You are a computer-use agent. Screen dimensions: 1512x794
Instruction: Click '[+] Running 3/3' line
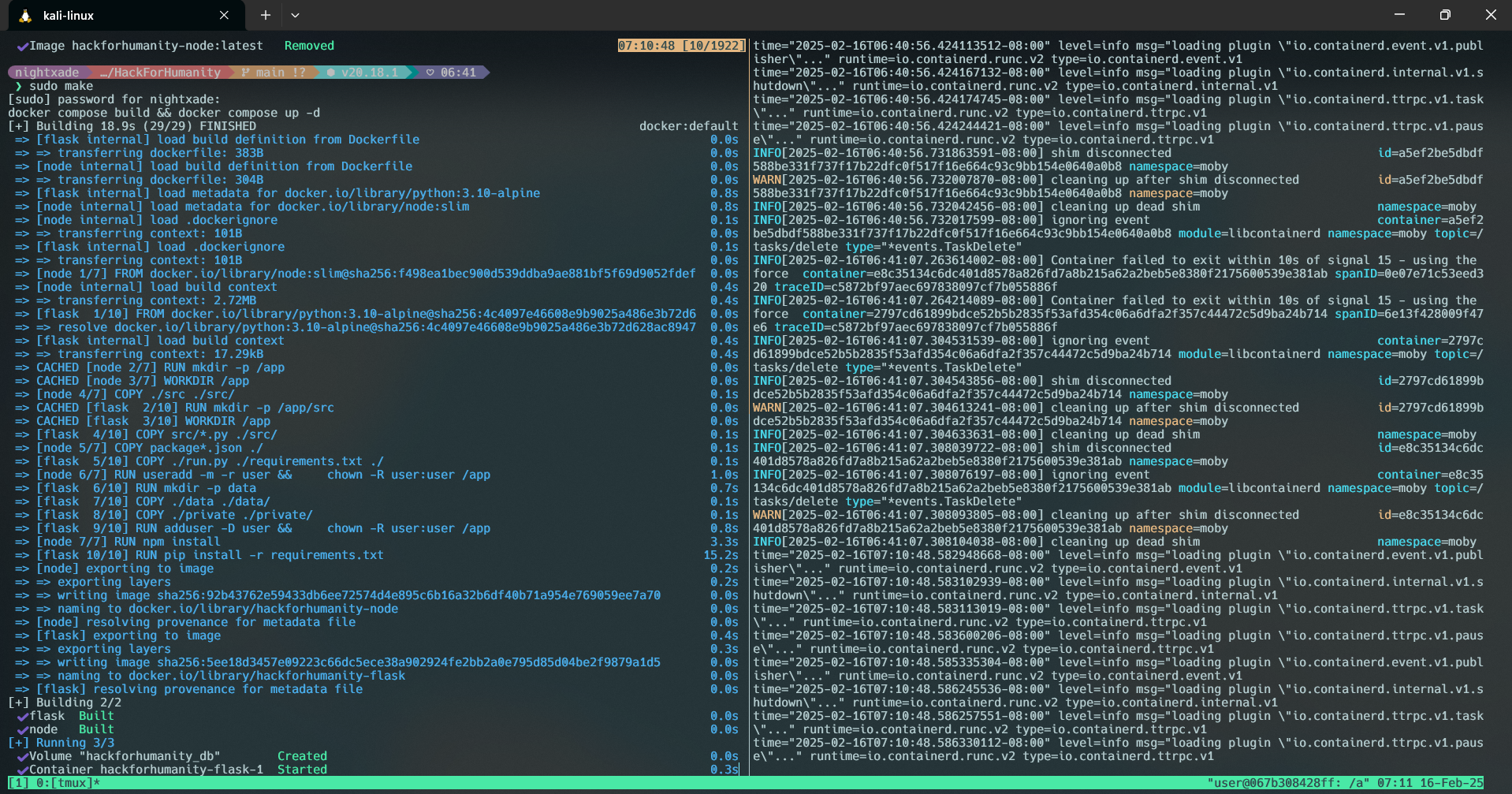[x=61, y=743]
